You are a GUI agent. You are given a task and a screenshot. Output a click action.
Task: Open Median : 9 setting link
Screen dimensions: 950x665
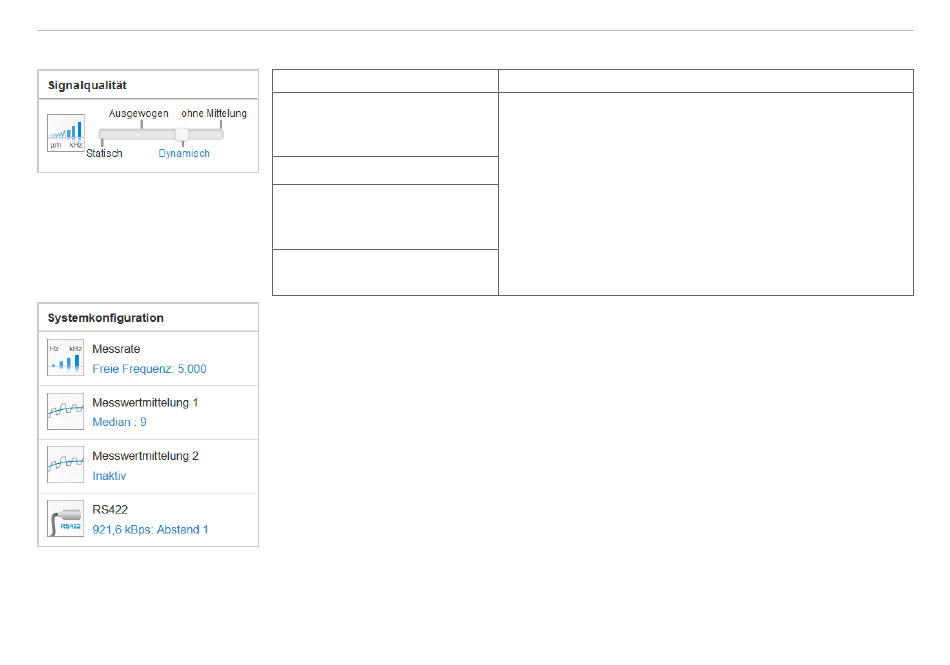pos(119,422)
